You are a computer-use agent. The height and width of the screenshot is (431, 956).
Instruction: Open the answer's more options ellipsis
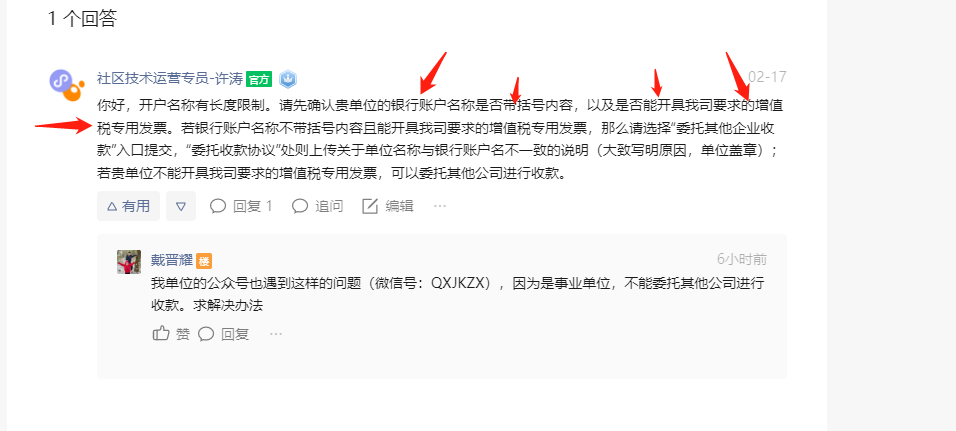click(440, 206)
